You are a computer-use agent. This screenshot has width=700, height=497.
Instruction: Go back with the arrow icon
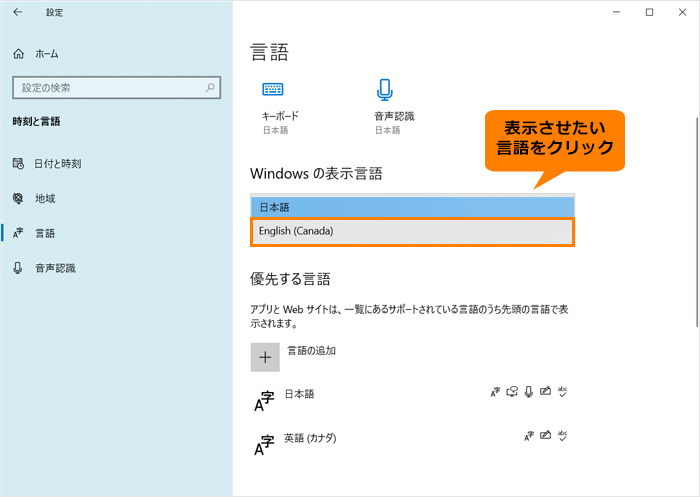coord(18,12)
